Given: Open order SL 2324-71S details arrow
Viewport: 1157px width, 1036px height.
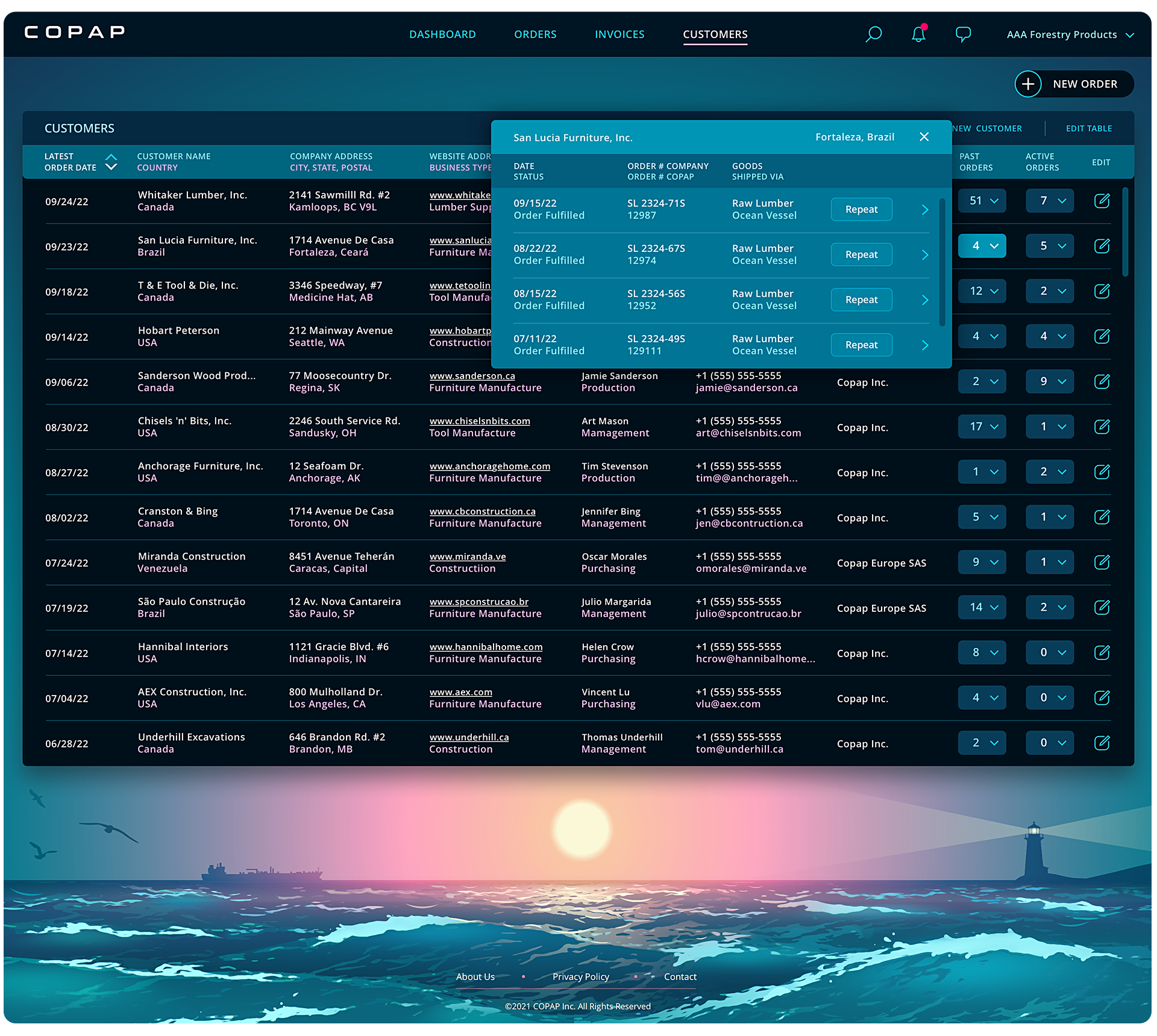Looking at the screenshot, I should coord(925,210).
